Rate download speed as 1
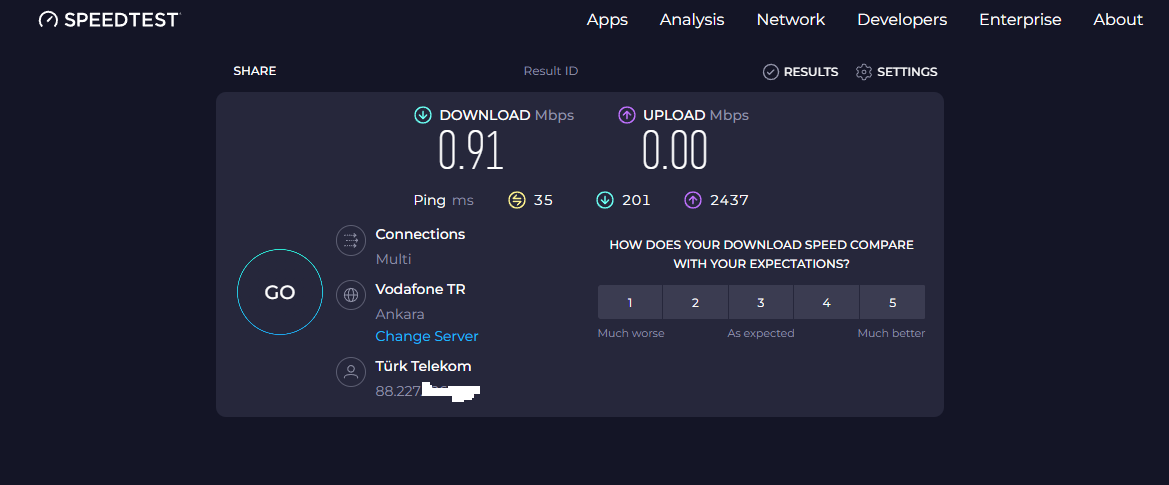This screenshot has height=485, width=1169. pyautogui.click(x=630, y=302)
